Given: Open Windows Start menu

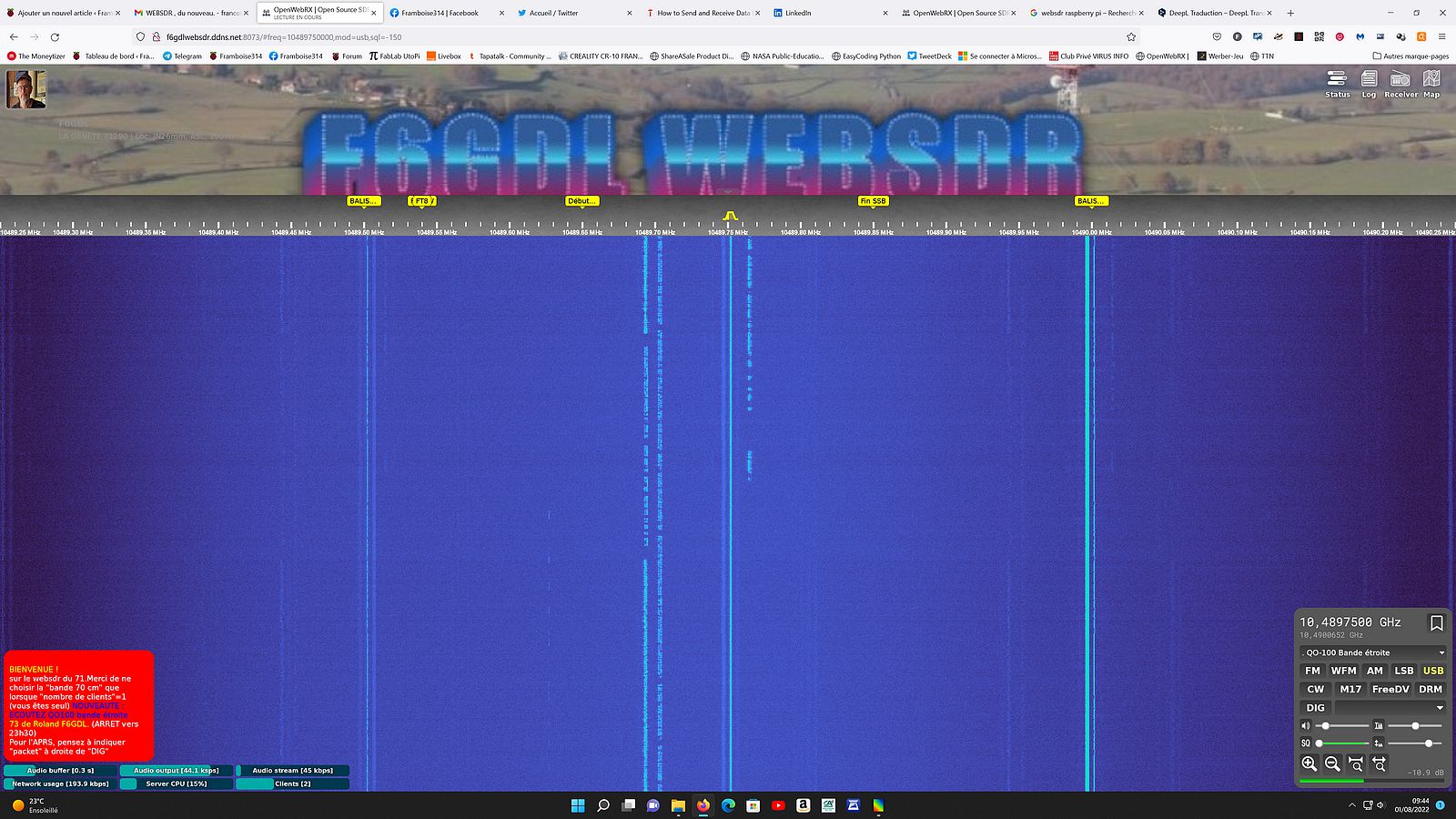Looking at the screenshot, I should [x=578, y=805].
